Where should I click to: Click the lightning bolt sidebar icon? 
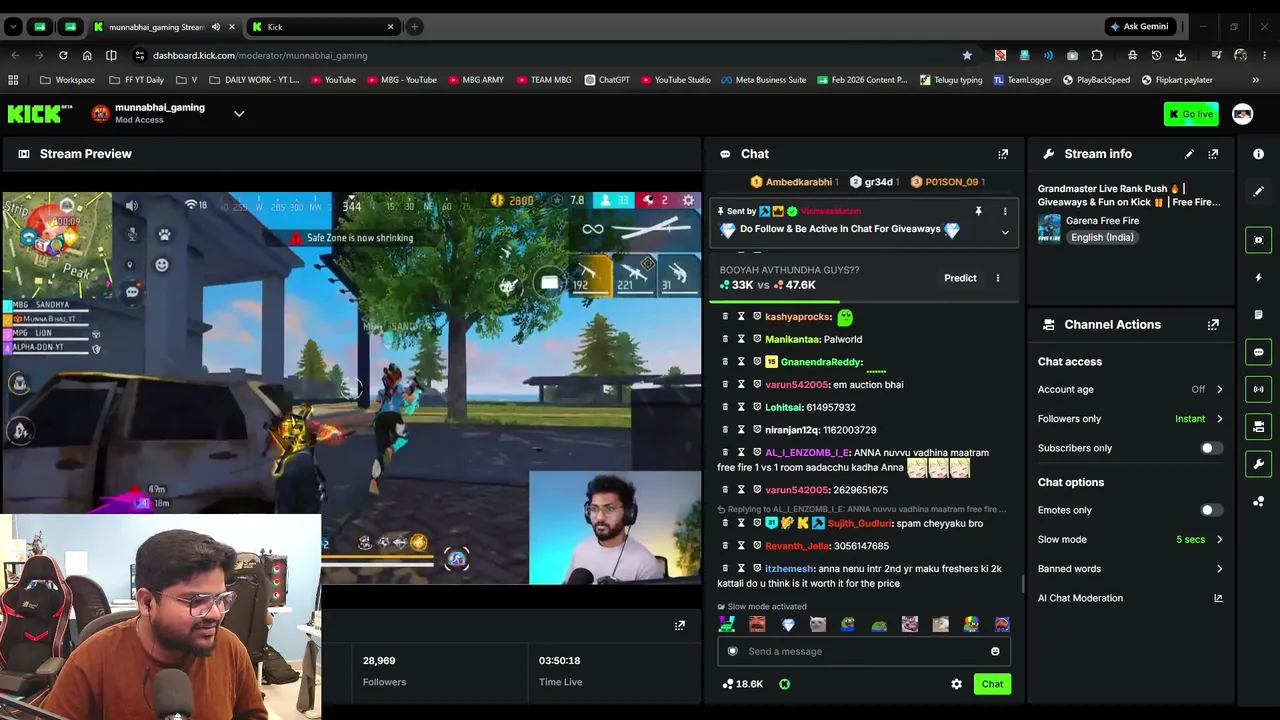pyautogui.click(x=1258, y=277)
